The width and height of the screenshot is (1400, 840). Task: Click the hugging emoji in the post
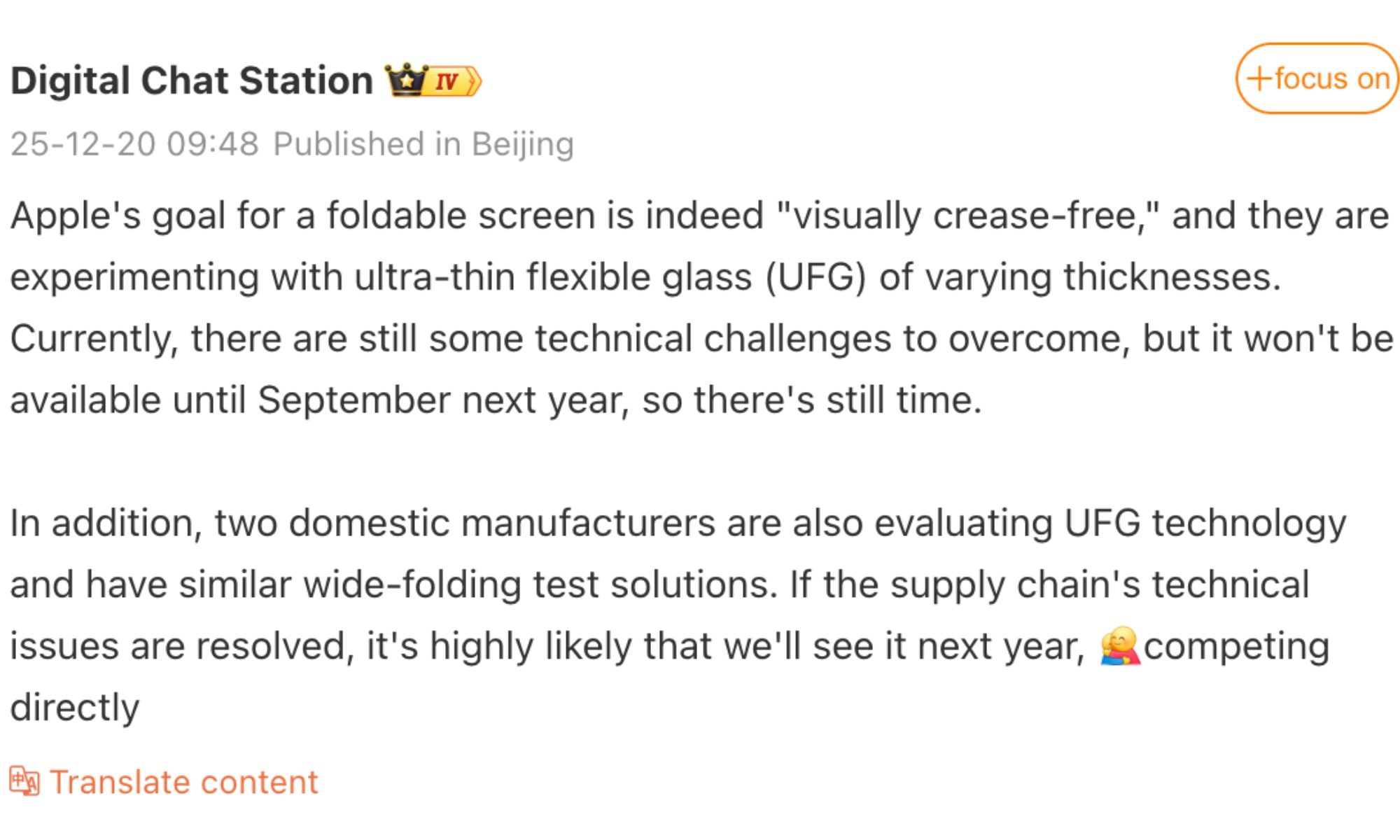click(x=1119, y=645)
